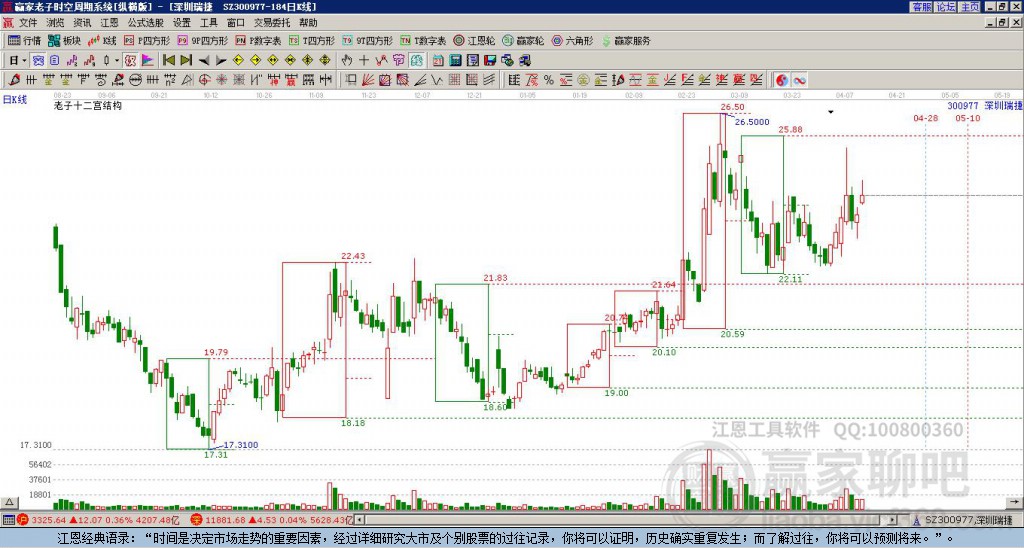The image size is (1024, 548).
Task: Open the 江恩 menu
Action: coord(109,23)
